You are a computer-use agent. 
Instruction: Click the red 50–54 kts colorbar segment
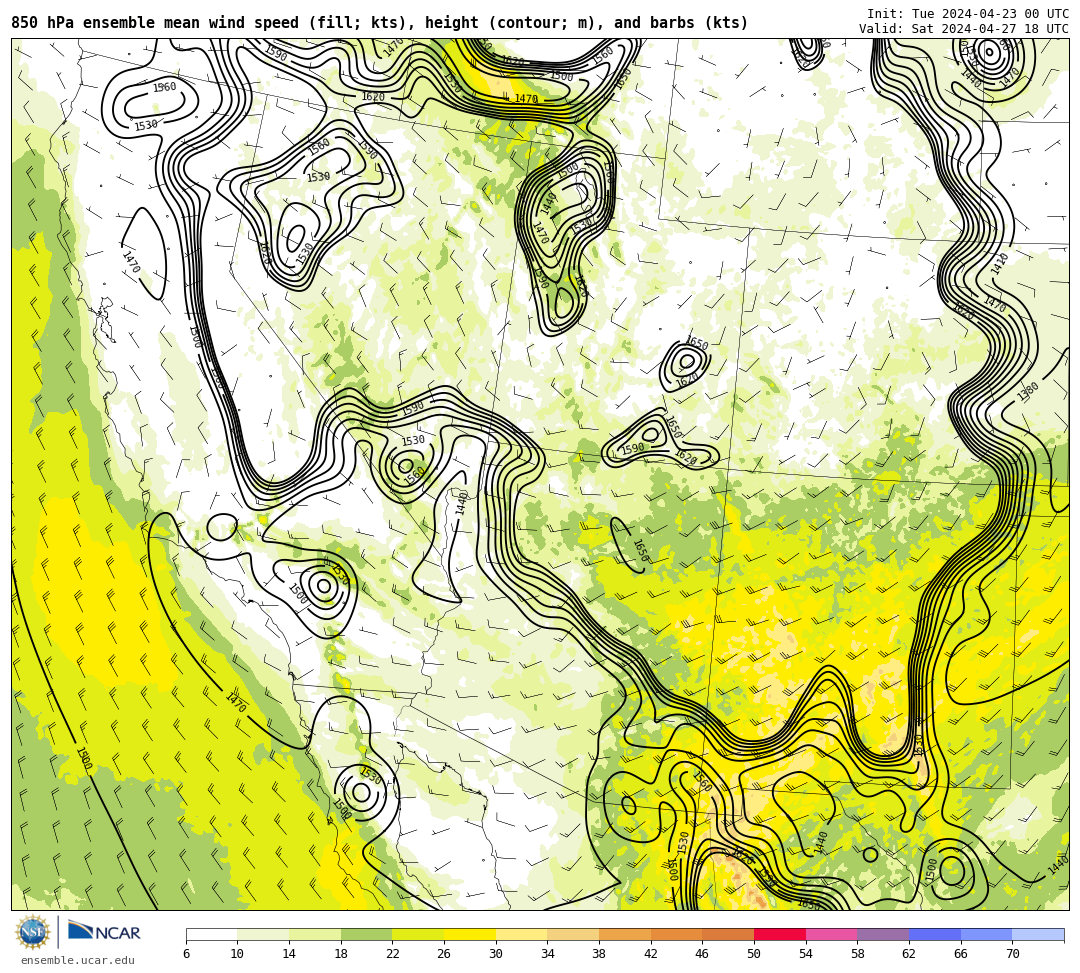[780, 934]
